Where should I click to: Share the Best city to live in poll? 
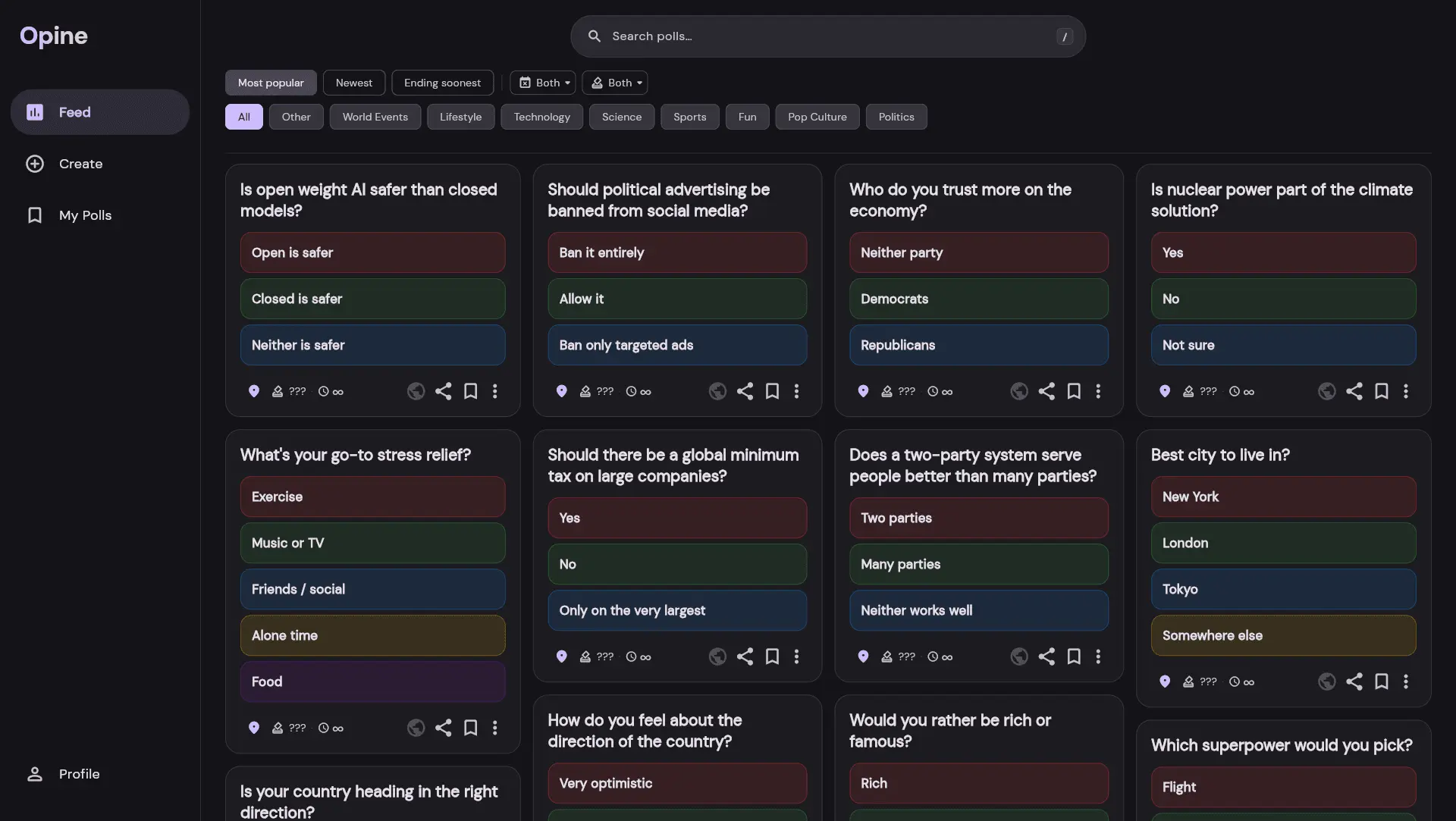1354,682
